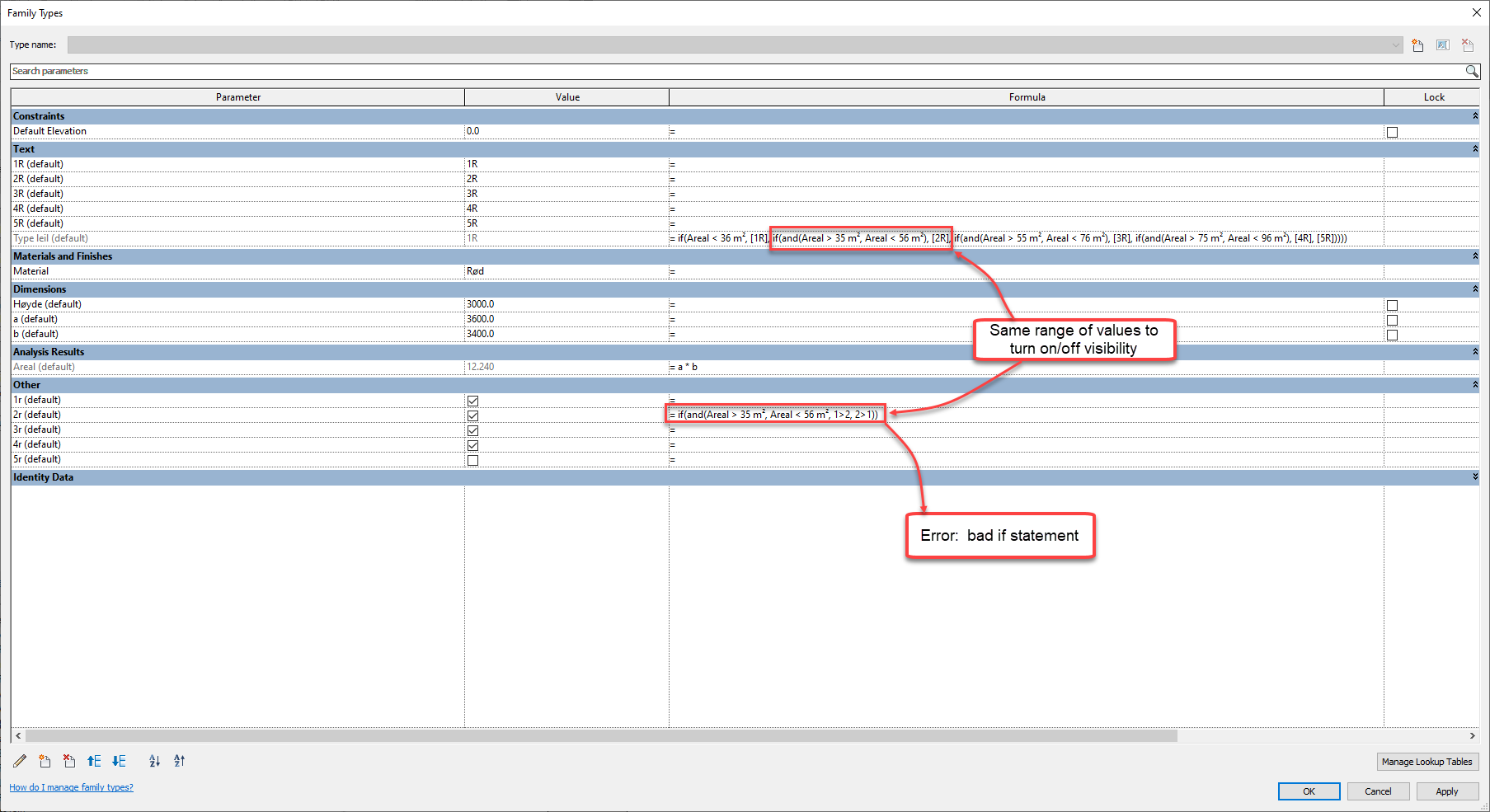
Task: Lock the Høyde dimension parameter
Action: 1392,304
